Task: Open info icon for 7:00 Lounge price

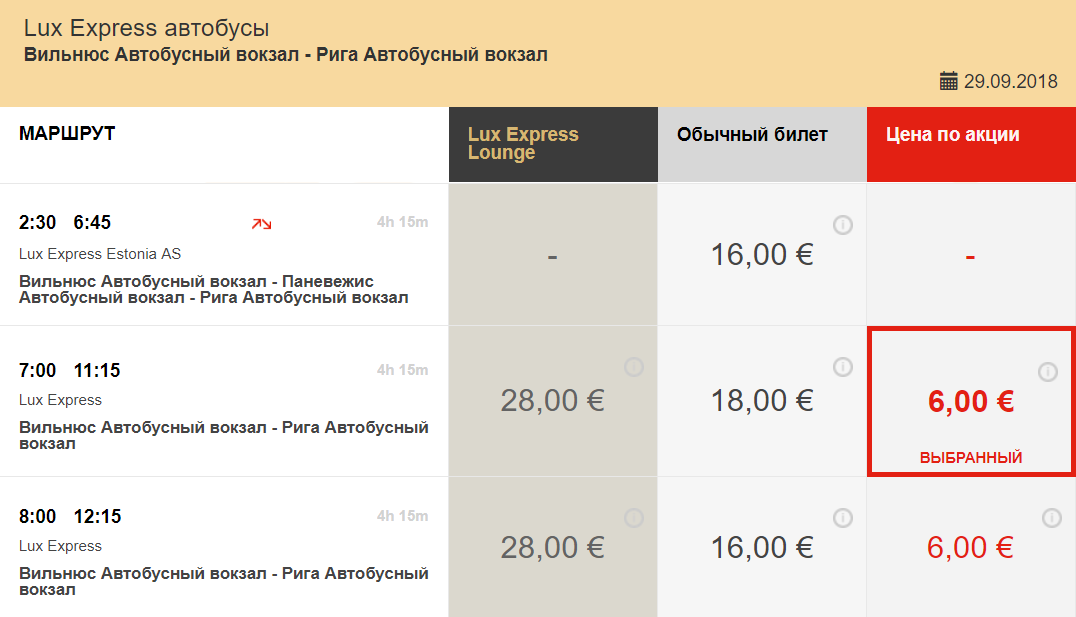Action: pyautogui.click(x=633, y=367)
